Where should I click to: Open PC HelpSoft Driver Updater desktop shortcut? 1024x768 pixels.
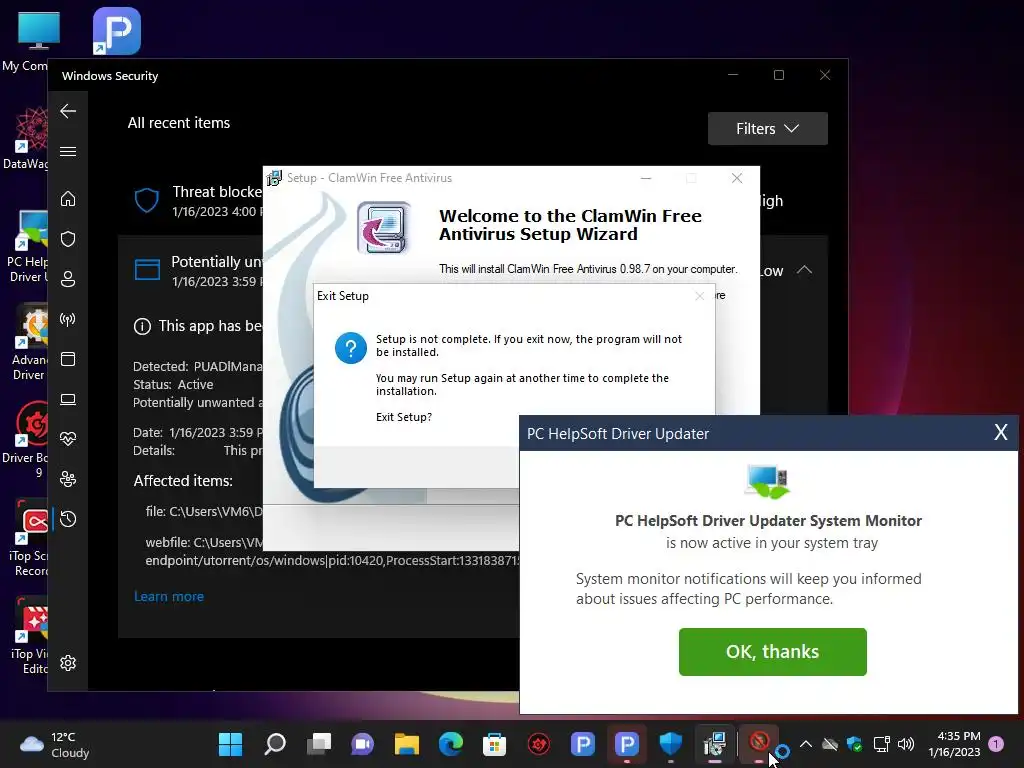point(27,248)
